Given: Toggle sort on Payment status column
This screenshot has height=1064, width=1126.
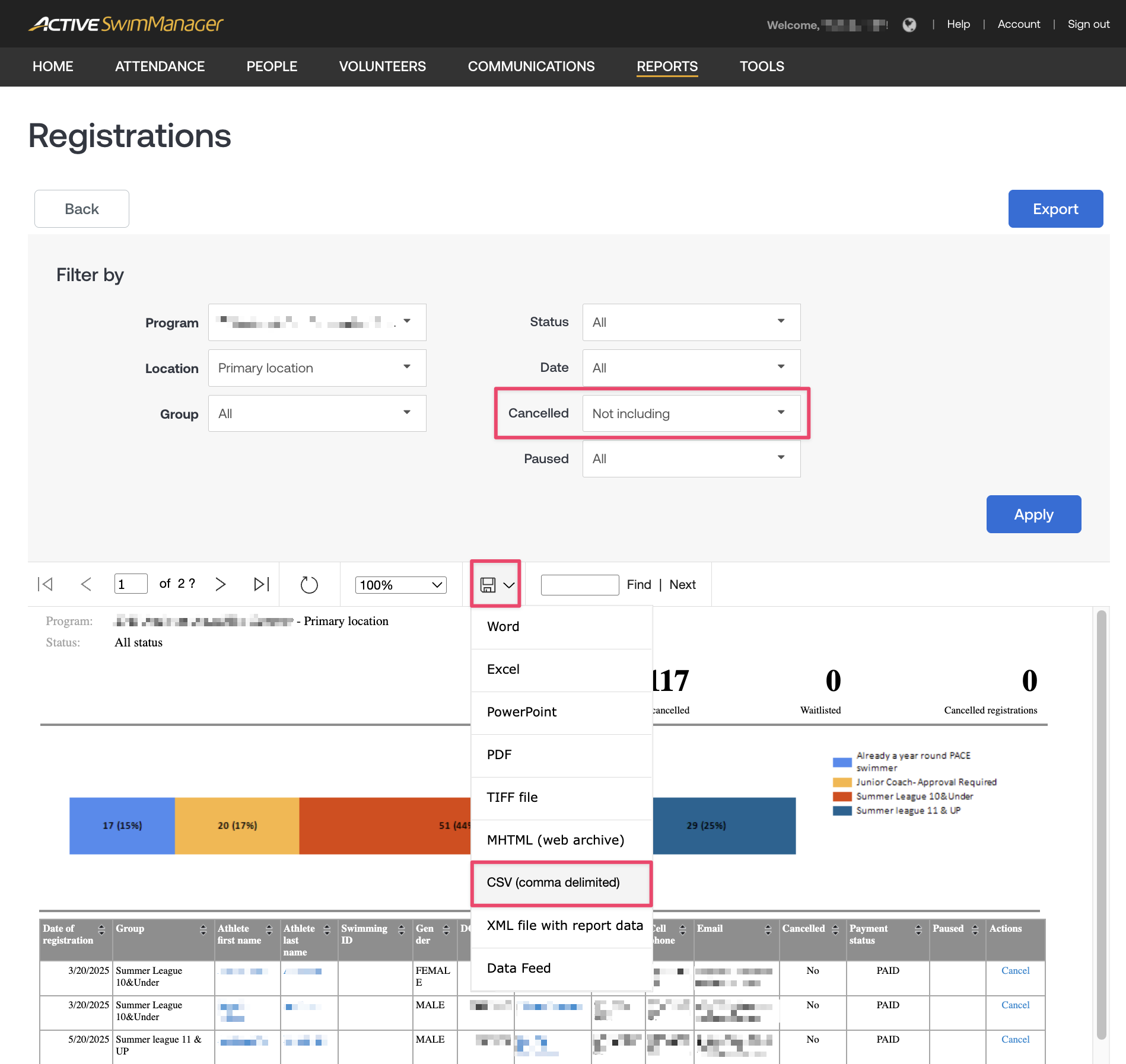Looking at the screenshot, I should coord(919,928).
